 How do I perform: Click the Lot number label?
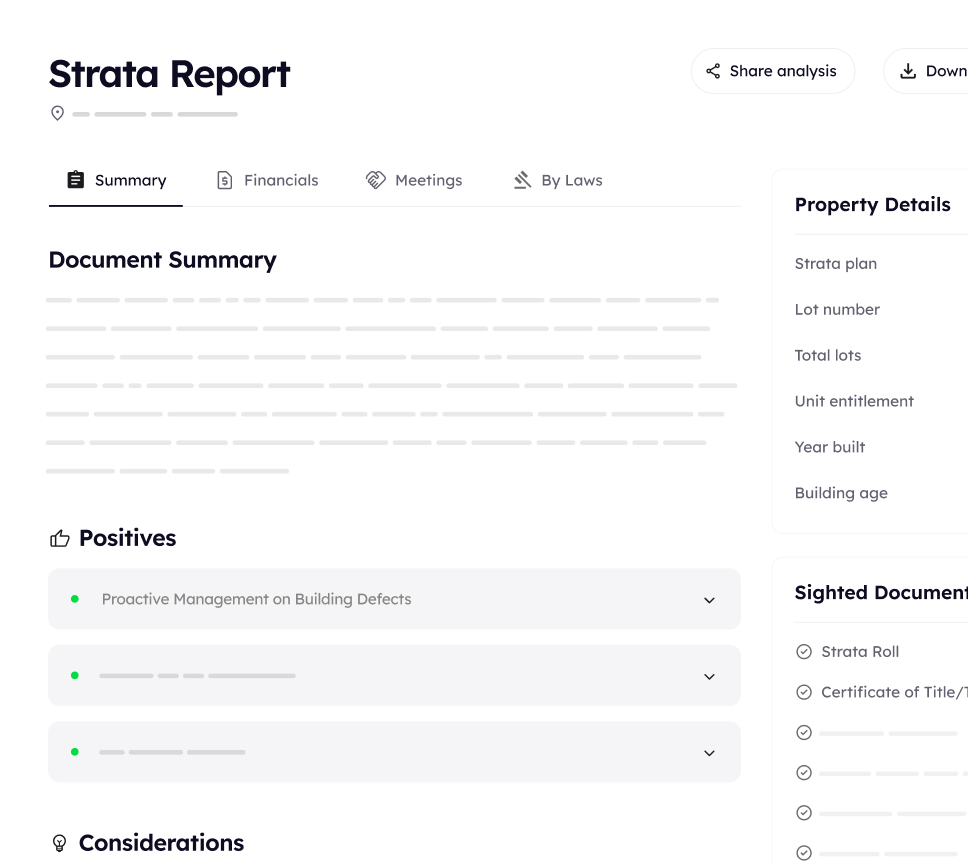point(837,309)
